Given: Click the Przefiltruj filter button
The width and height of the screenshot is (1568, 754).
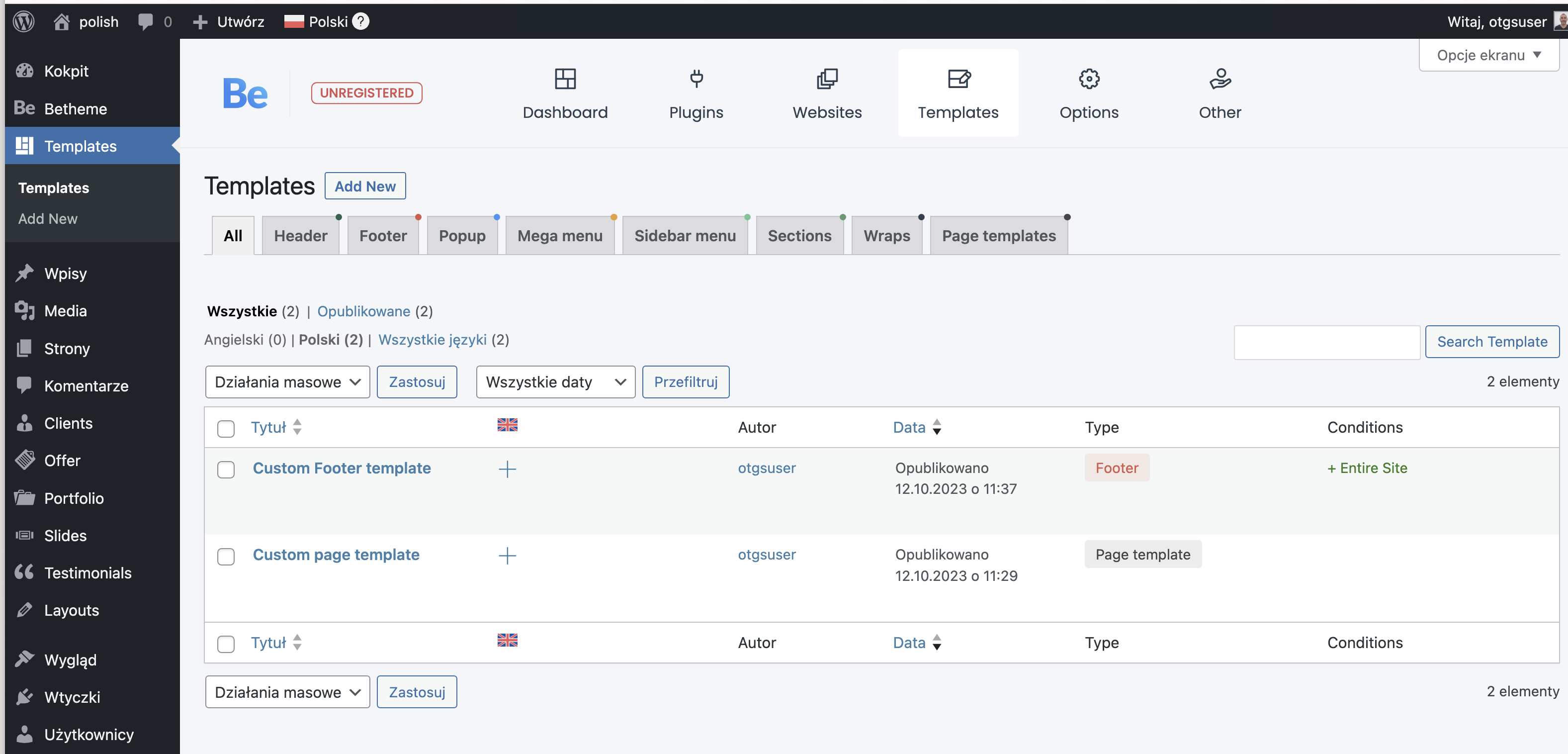Looking at the screenshot, I should (x=686, y=382).
